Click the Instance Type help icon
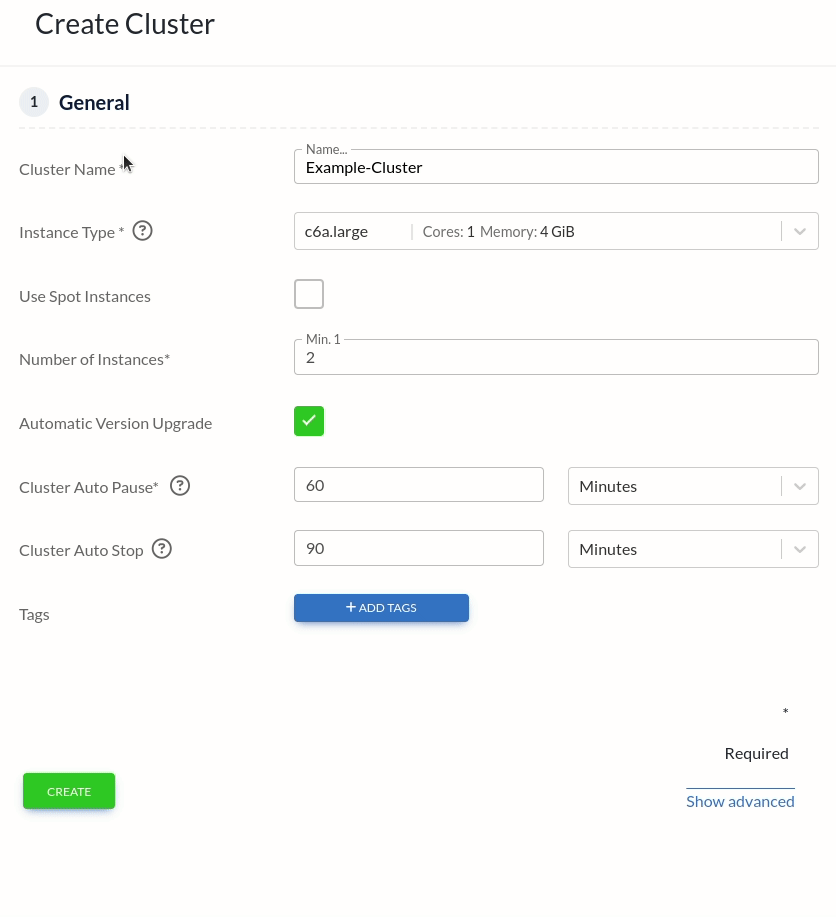Viewport: 836px width, 917px height. (x=143, y=231)
